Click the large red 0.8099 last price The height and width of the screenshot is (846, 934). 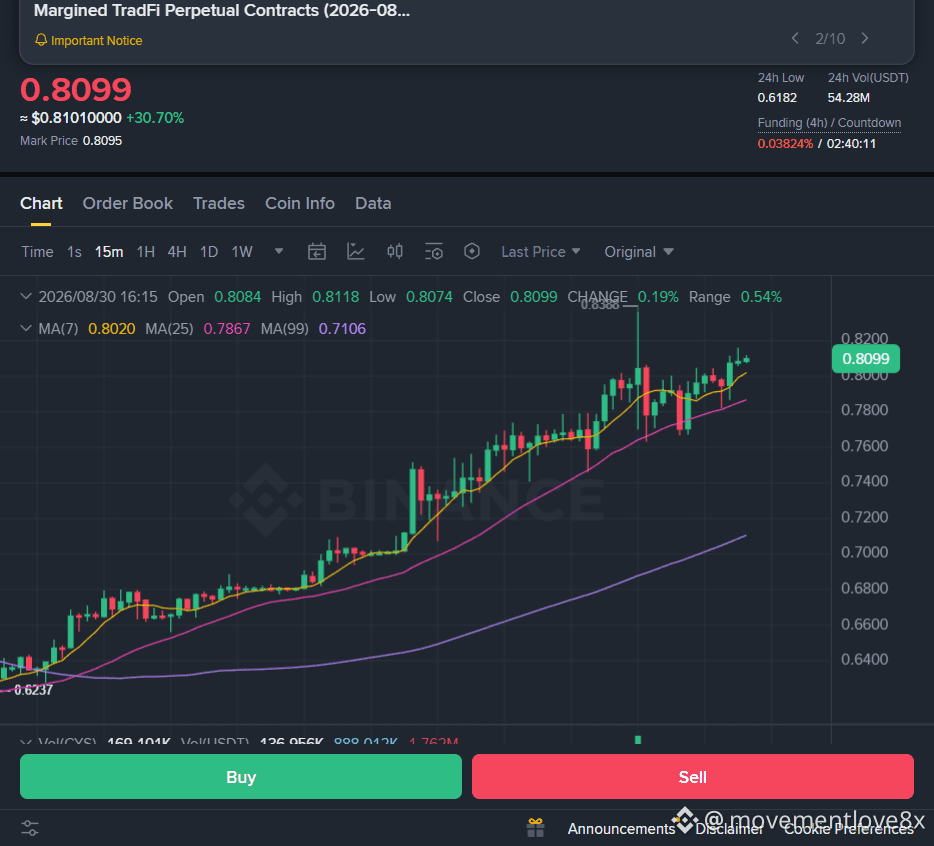point(76,90)
